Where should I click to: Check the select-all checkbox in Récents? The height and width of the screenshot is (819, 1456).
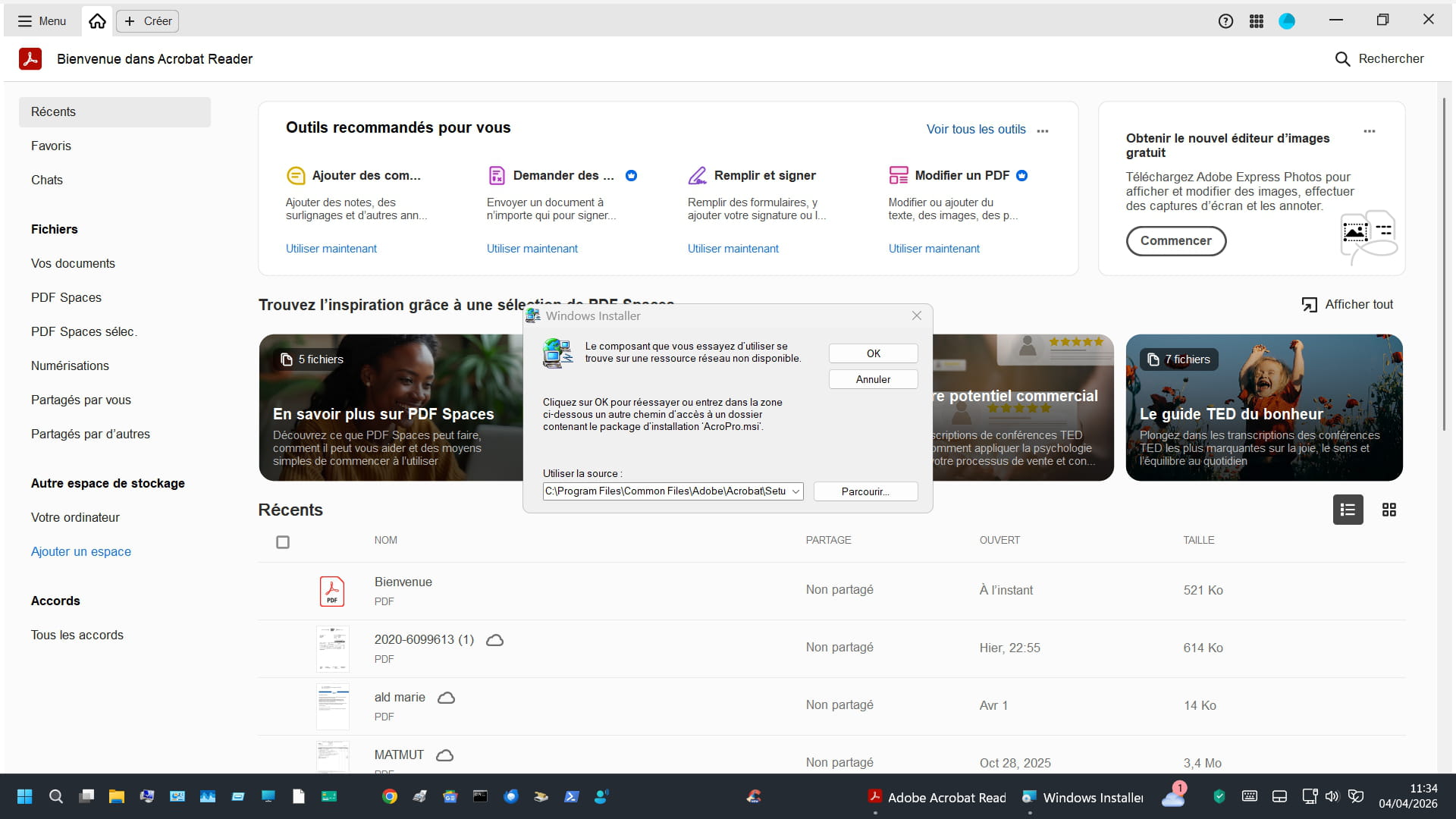point(283,542)
